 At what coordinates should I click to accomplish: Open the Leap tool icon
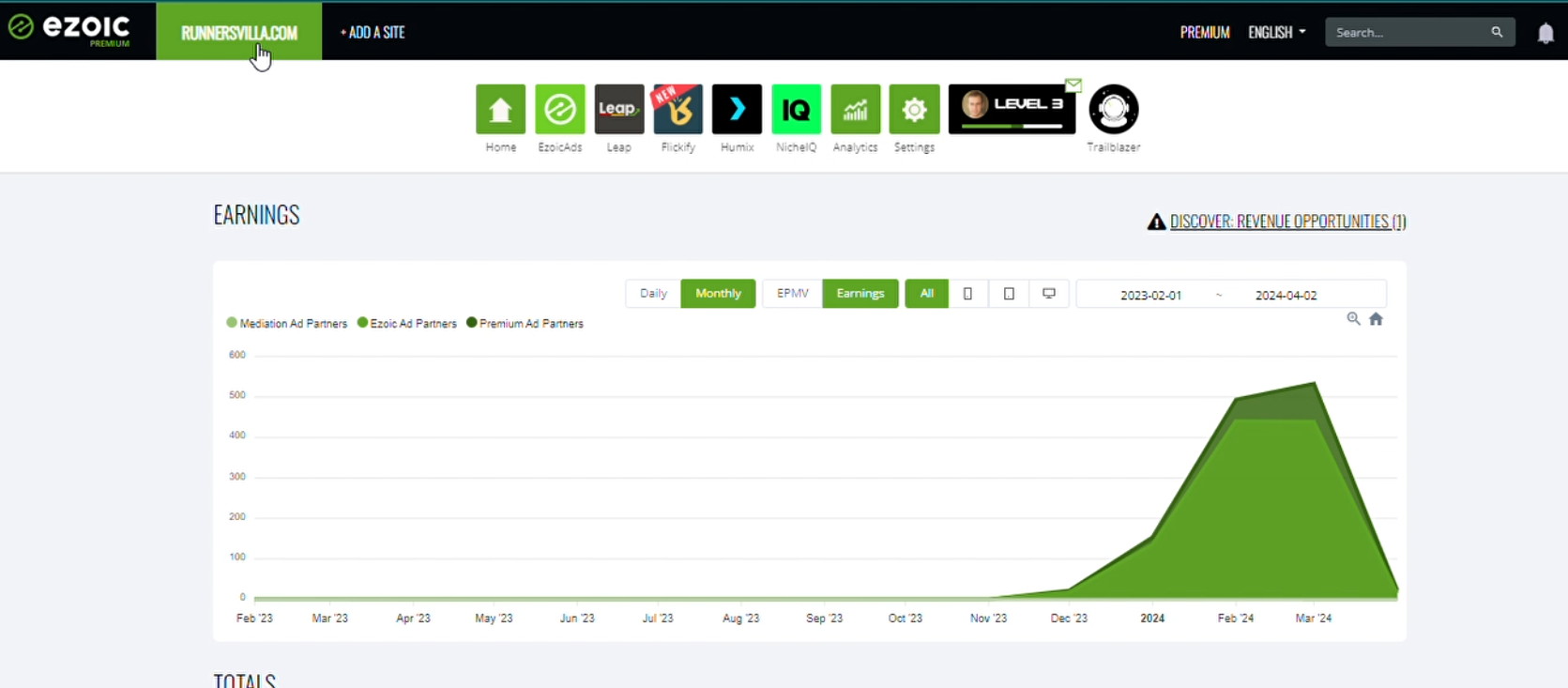[619, 109]
